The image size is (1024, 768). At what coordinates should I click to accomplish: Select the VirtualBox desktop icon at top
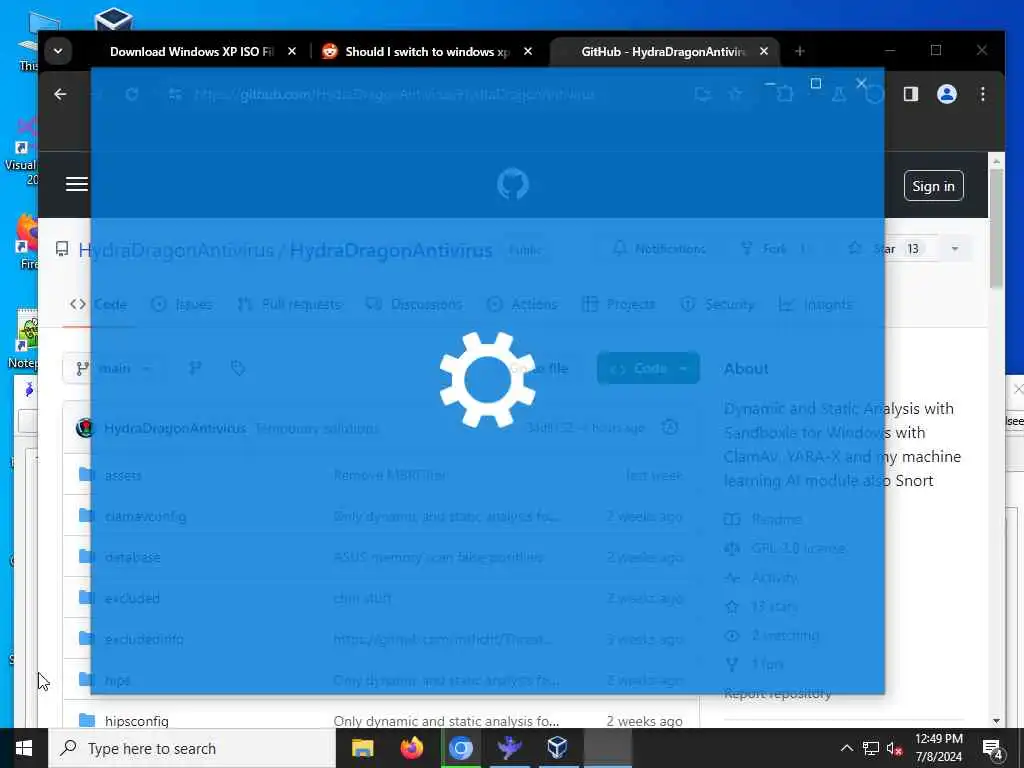(114, 18)
